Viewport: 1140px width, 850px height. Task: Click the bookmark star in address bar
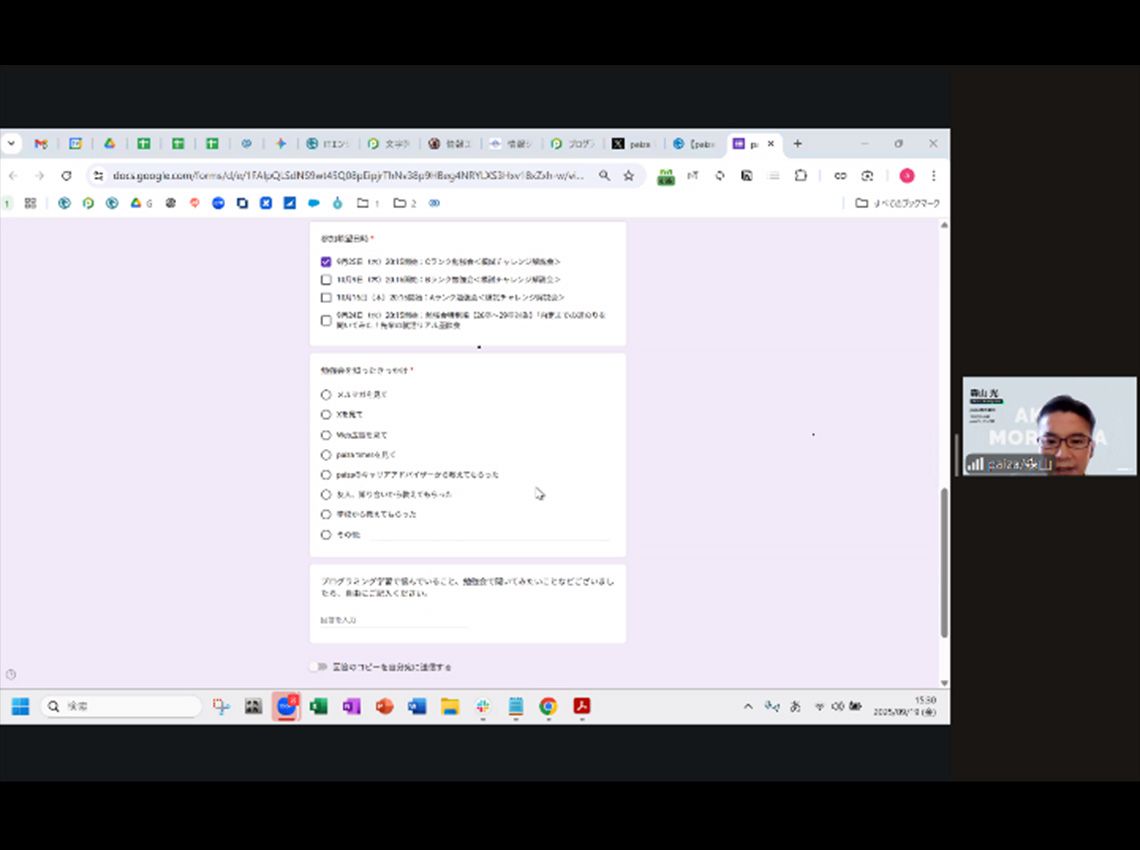click(x=628, y=176)
